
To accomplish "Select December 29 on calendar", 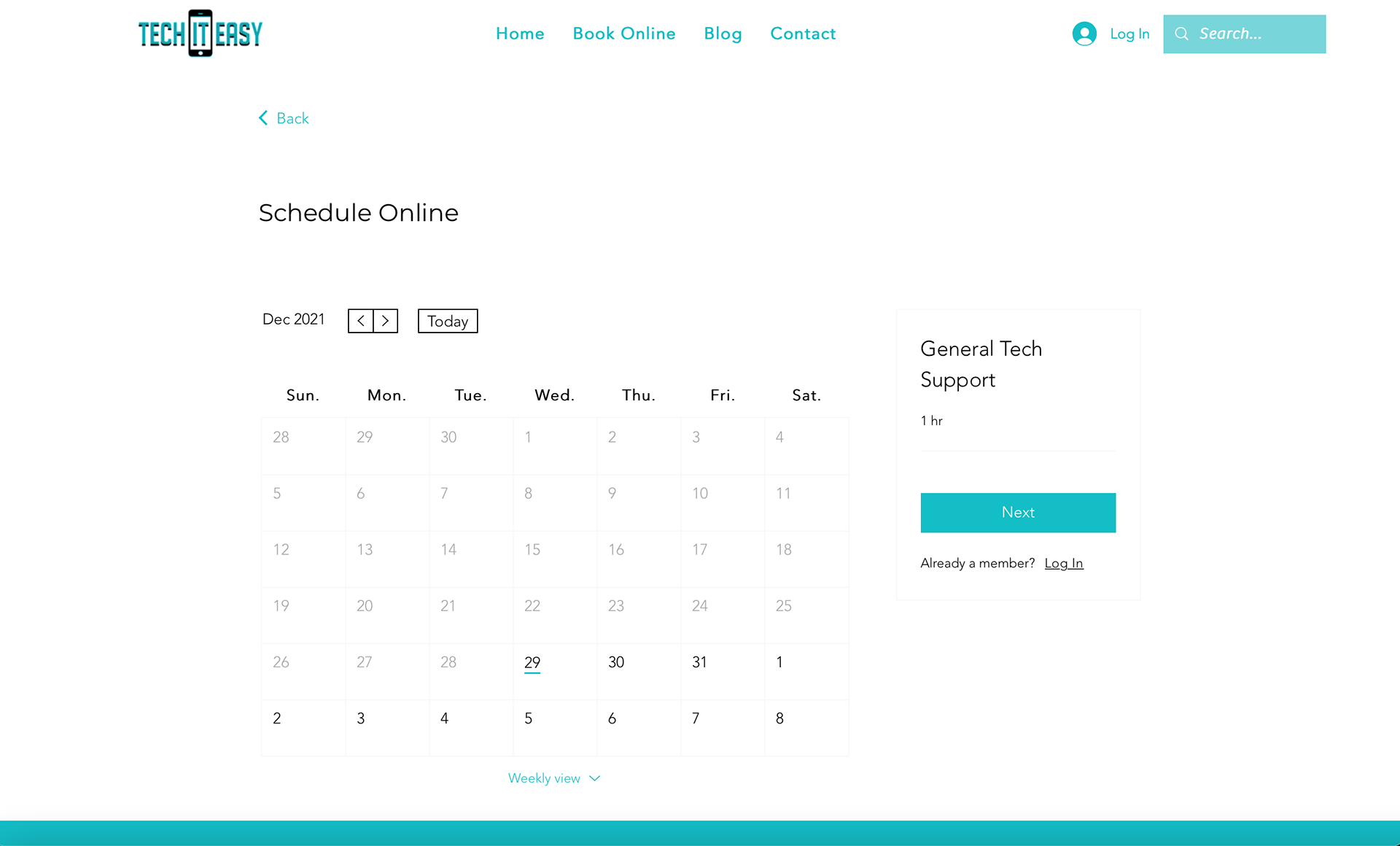I will click(532, 662).
